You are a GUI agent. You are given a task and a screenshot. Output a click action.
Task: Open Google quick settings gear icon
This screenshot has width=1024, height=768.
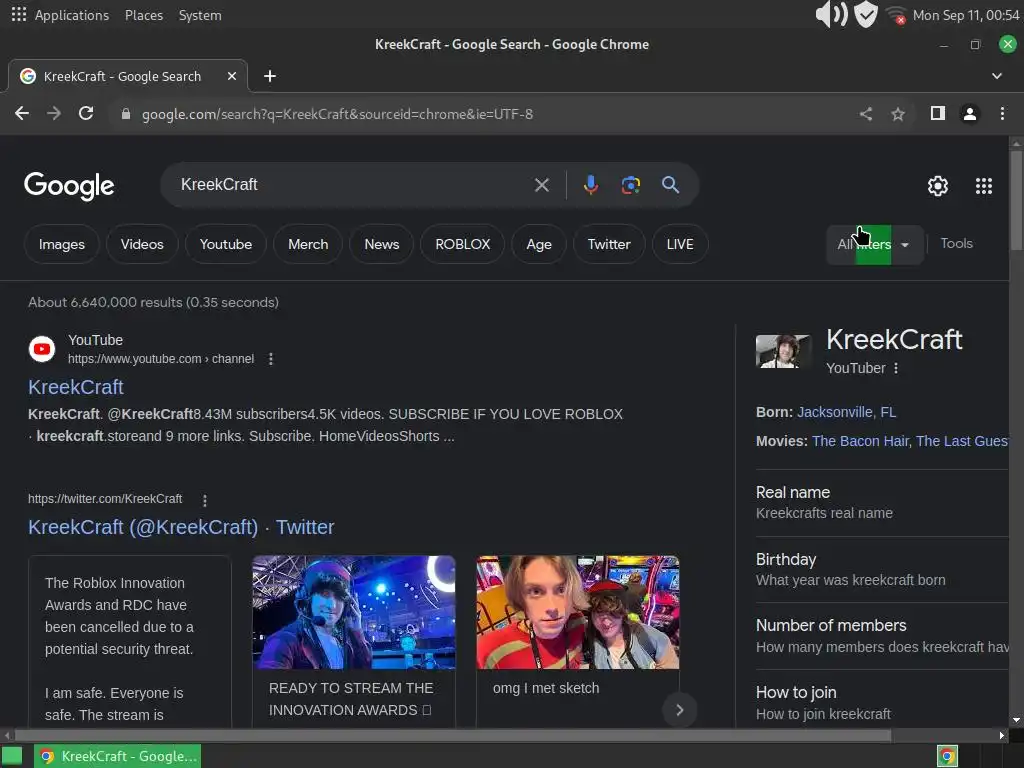coord(938,186)
